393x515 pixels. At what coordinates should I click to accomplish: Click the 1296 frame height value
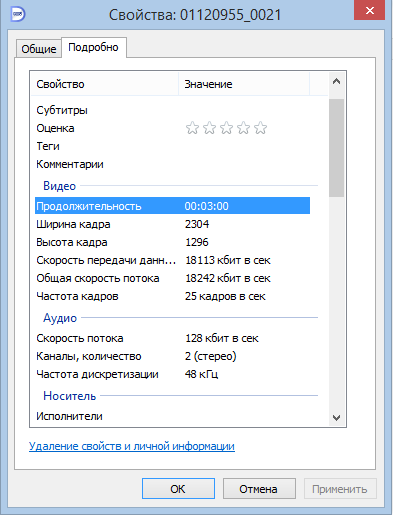pos(197,242)
